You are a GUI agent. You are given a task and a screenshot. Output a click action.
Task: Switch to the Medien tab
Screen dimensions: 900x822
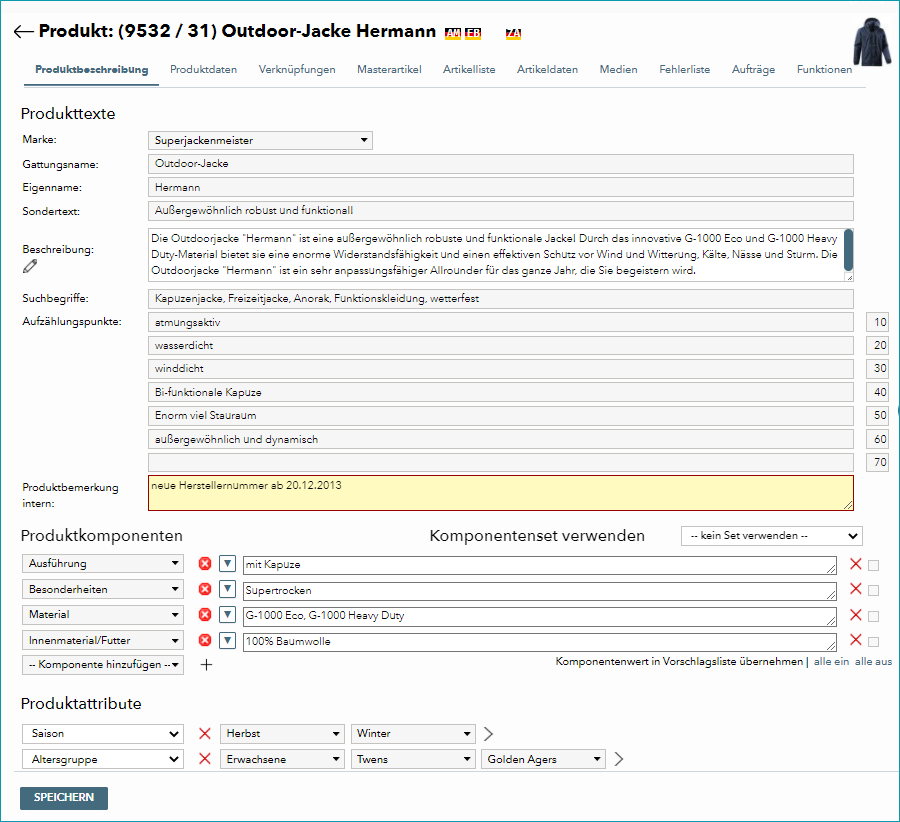click(x=618, y=69)
